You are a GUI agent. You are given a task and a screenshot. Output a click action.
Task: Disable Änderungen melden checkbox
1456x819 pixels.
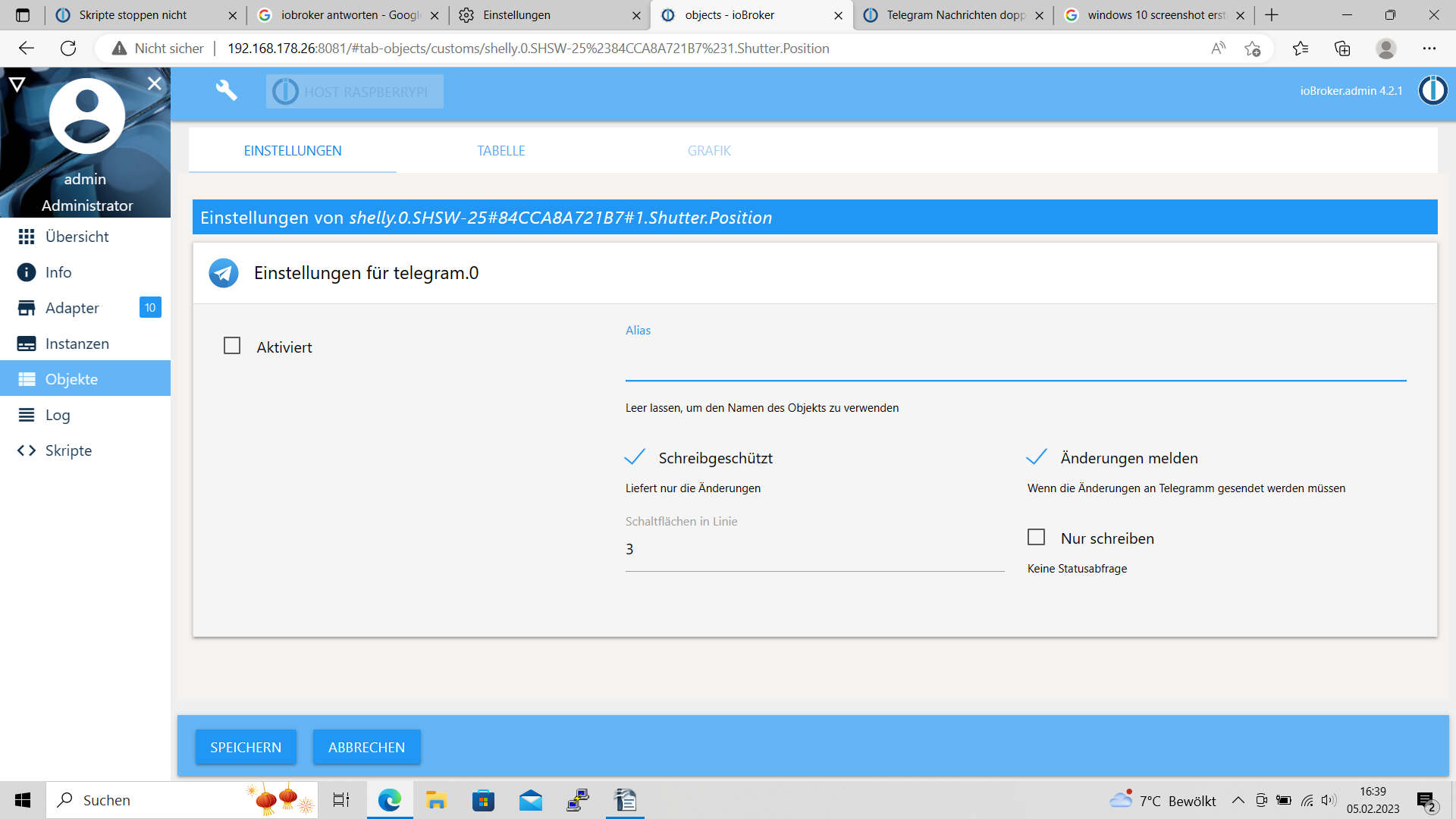click(1037, 457)
